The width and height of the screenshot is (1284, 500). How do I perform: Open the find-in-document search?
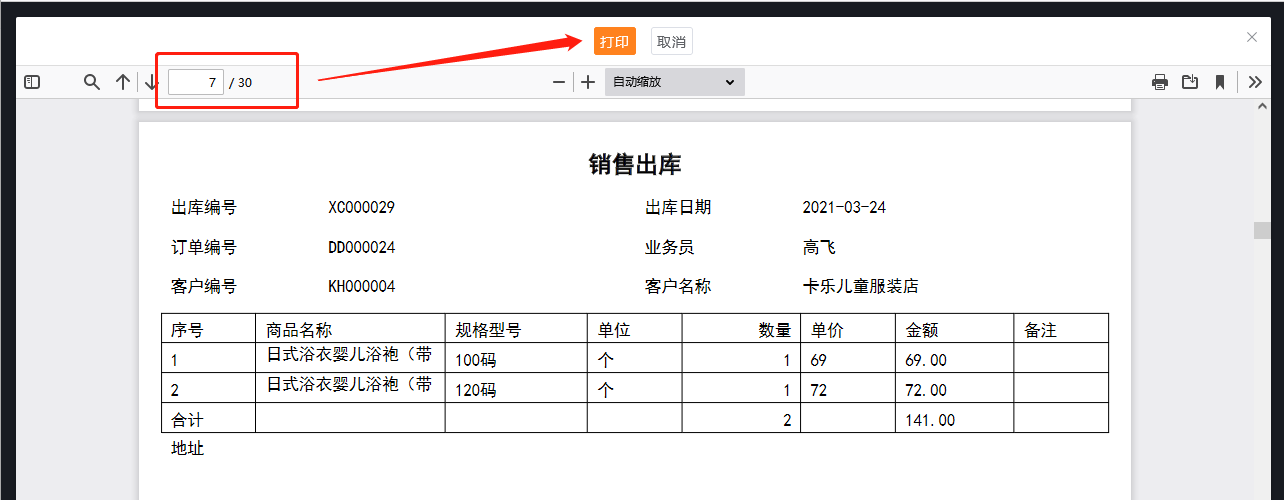click(x=92, y=82)
